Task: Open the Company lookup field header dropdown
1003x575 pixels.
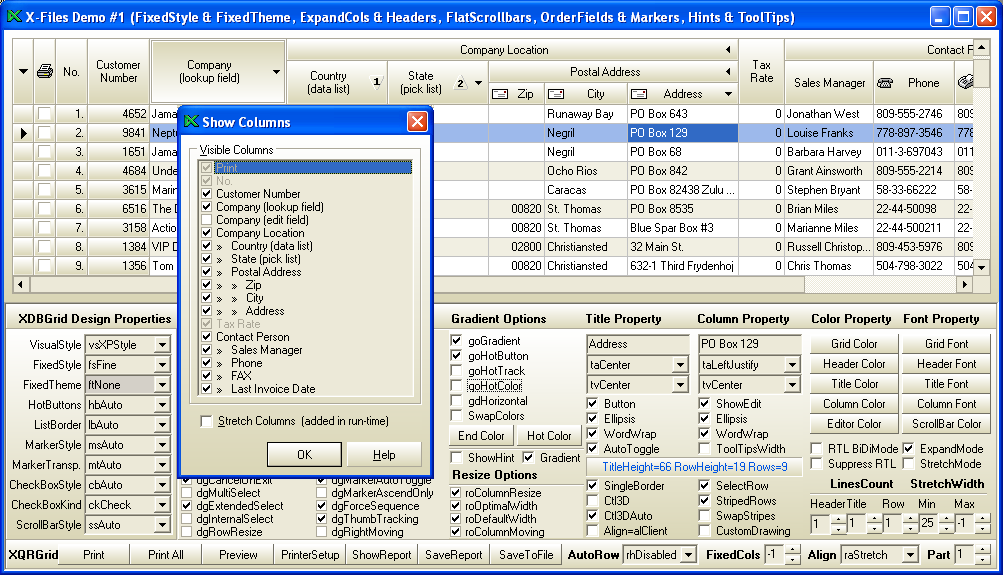Action: pos(276,72)
